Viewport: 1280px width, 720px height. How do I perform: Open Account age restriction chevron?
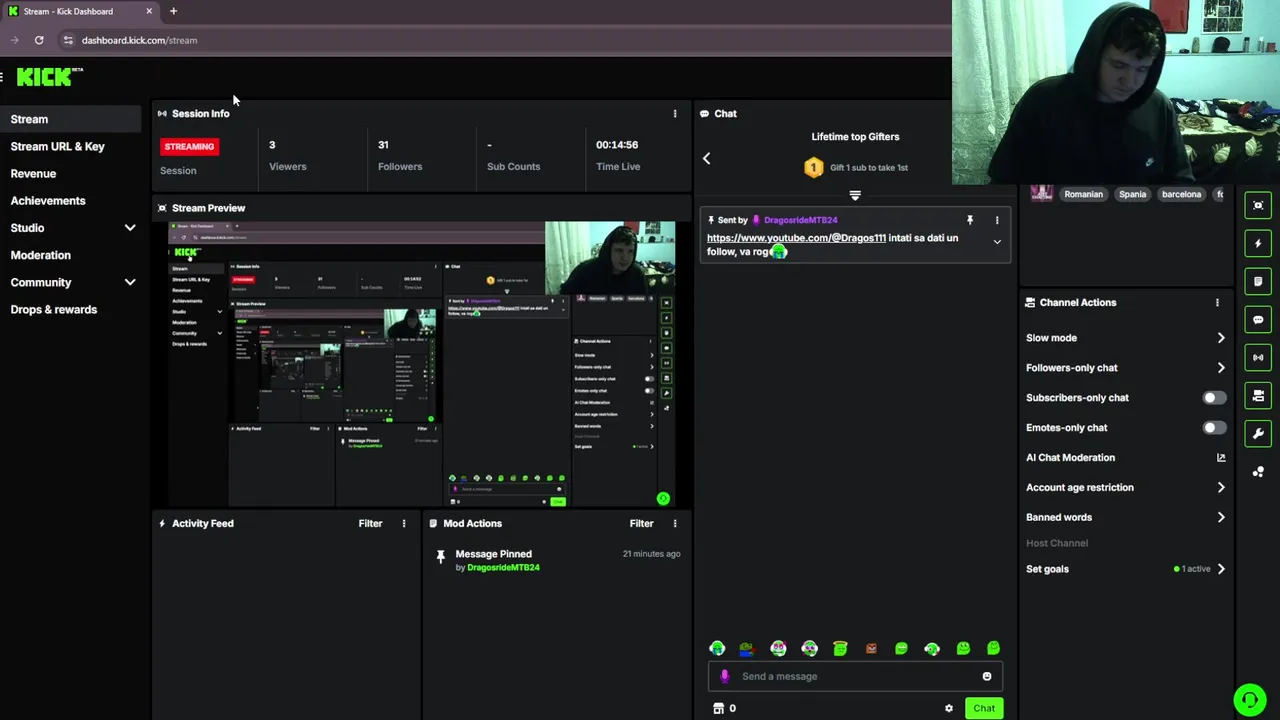pos(1221,487)
